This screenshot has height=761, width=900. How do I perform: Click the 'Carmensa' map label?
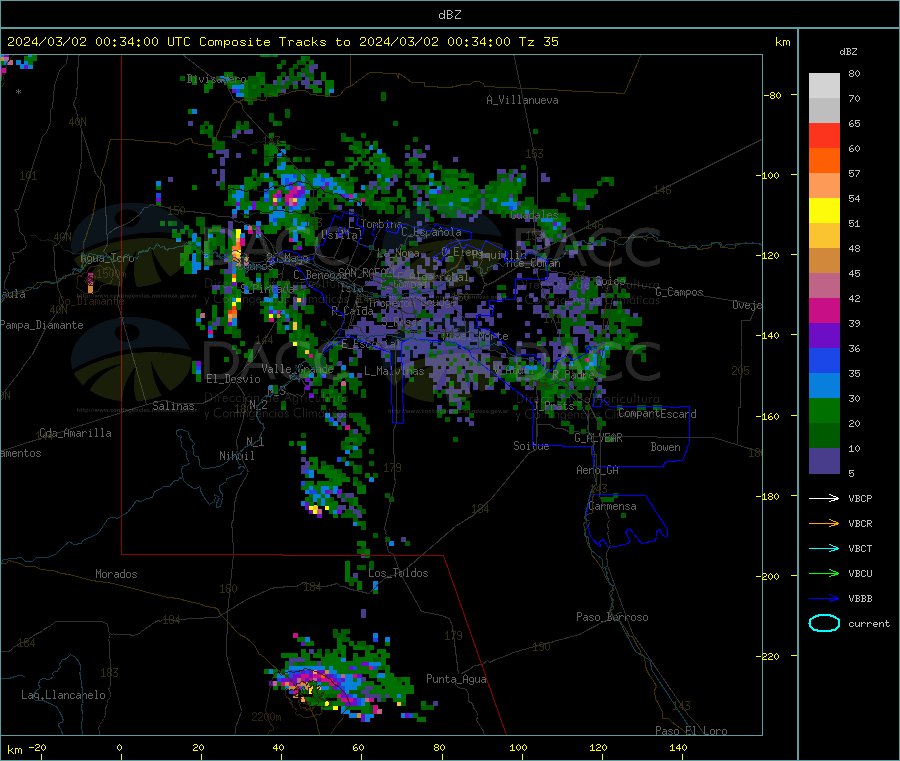coord(612,506)
